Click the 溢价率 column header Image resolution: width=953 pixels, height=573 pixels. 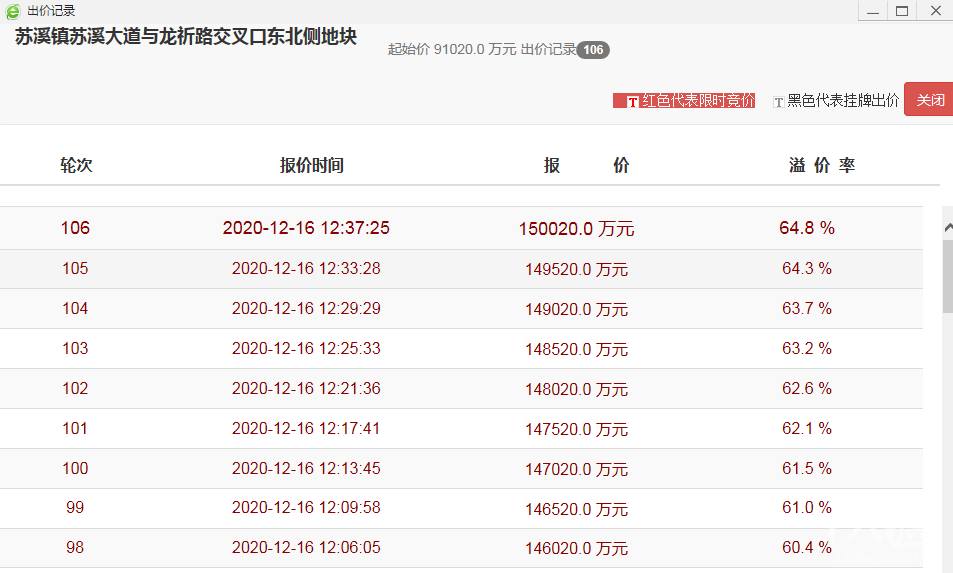pyautogui.click(x=821, y=166)
